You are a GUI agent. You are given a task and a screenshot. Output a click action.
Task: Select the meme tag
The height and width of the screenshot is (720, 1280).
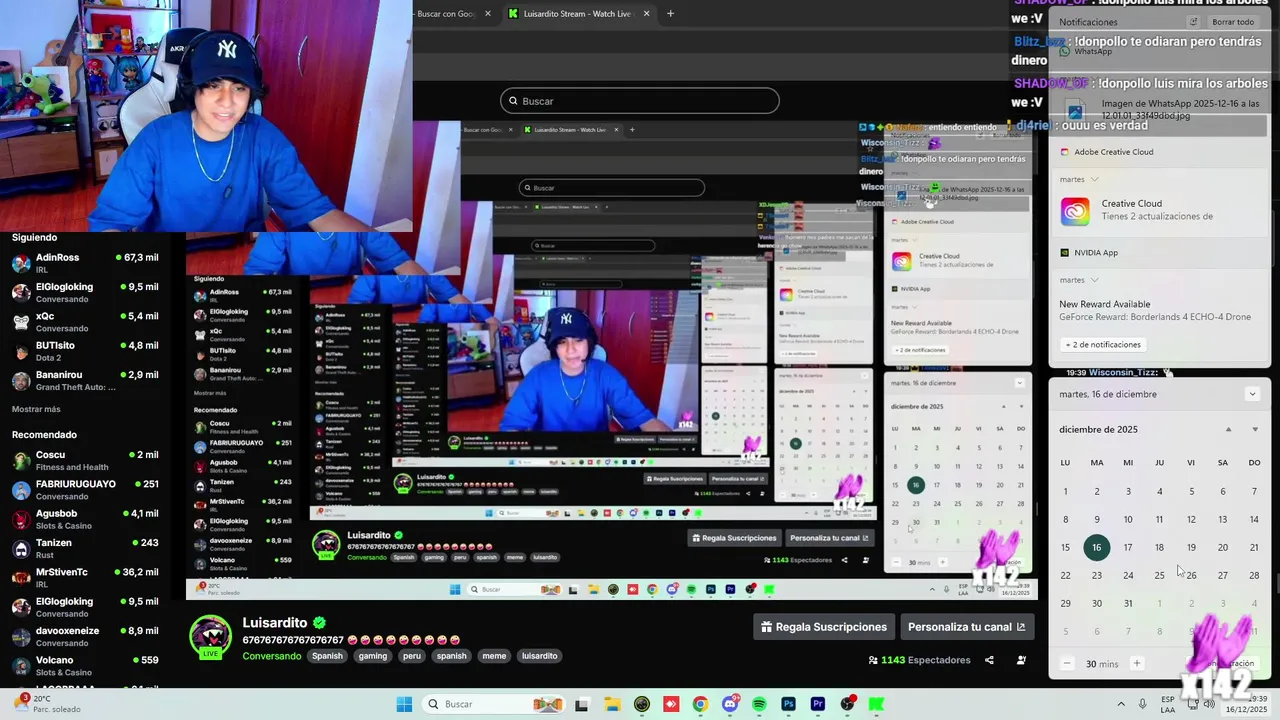coord(494,656)
